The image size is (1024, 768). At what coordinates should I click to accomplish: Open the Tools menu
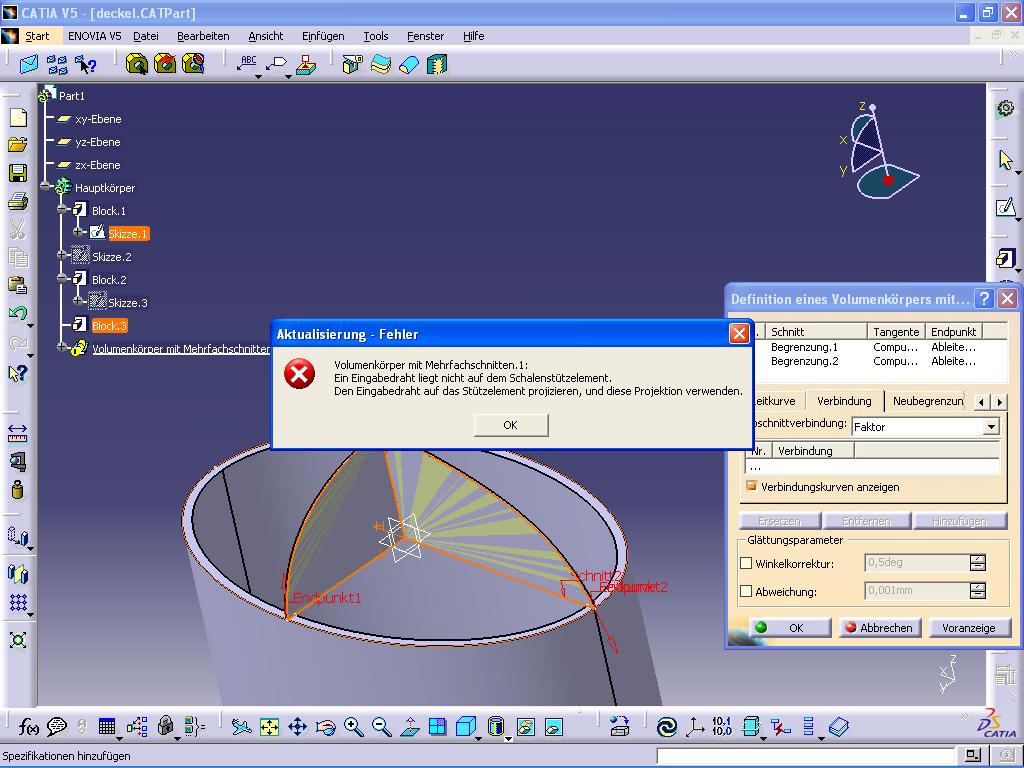point(376,36)
